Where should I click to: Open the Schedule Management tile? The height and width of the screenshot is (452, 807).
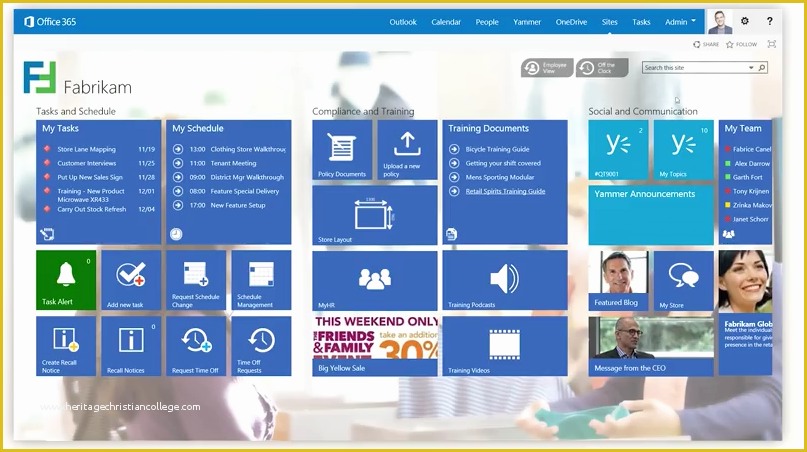tap(261, 280)
